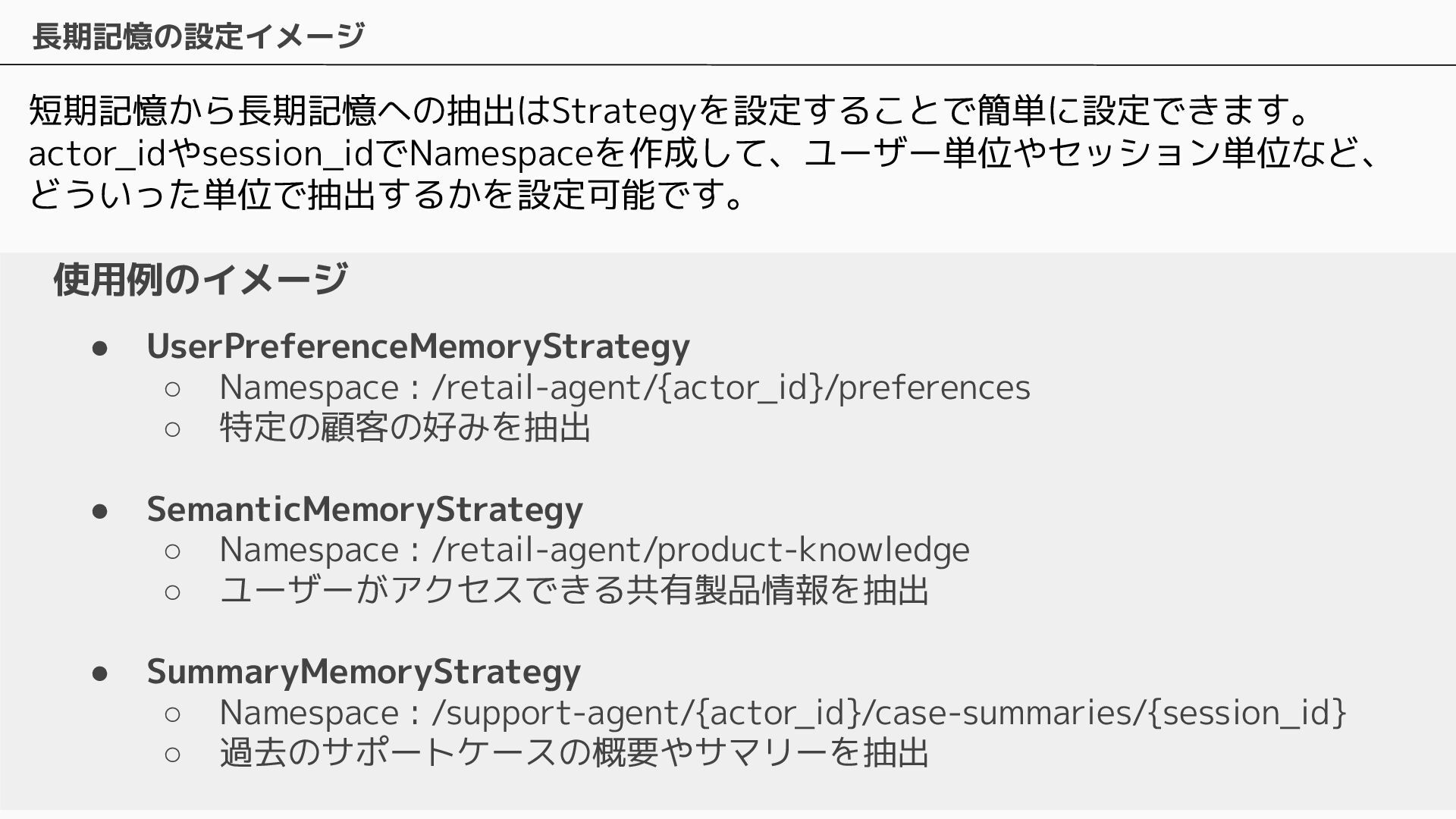The width and height of the screenshot is (1456, 819).
Task: Click the sentence ending with 設定可能です
Action: (388, 196)
